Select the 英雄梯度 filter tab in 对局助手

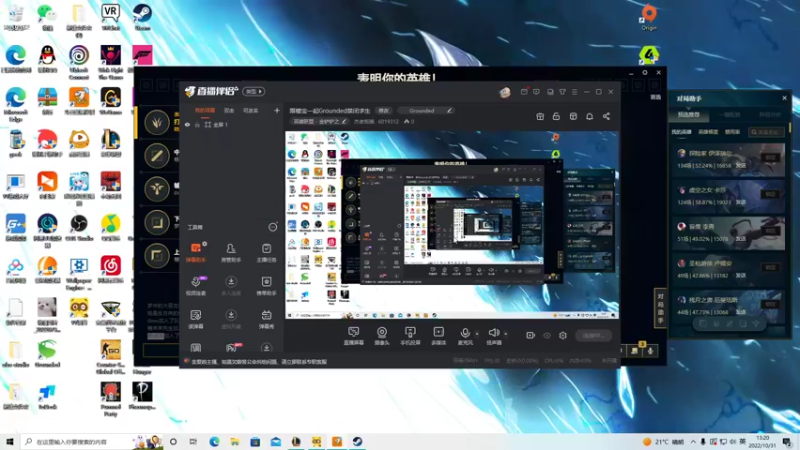point(708,132)
